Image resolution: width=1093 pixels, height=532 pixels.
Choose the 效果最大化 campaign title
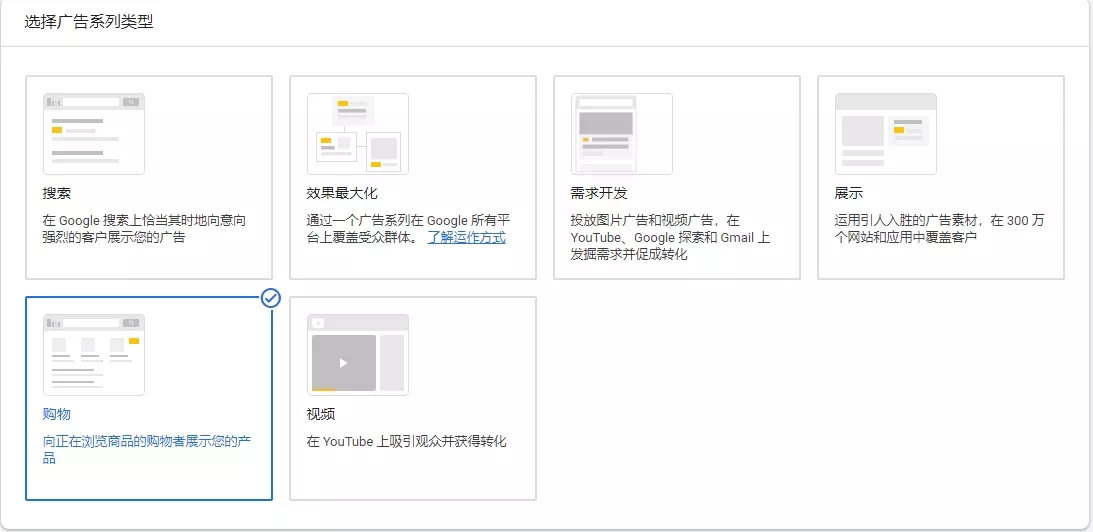(x=342, y=193)
